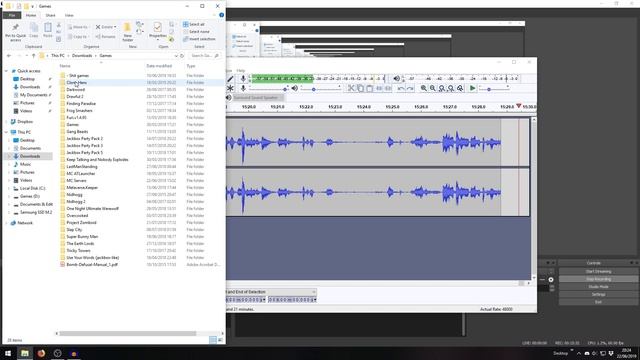
Task: Click the Paste clipboard icon in Audacity
Action: click(x=370, y=88)
